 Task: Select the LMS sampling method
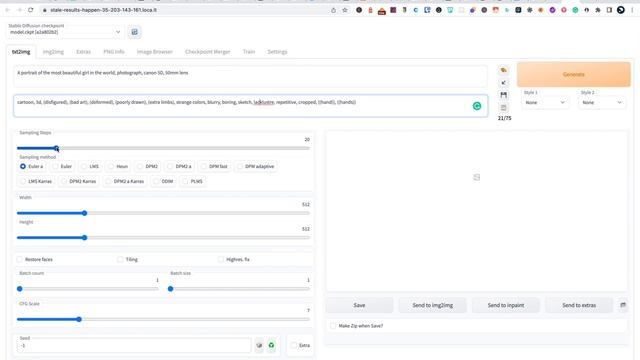(x=90, y=167)
